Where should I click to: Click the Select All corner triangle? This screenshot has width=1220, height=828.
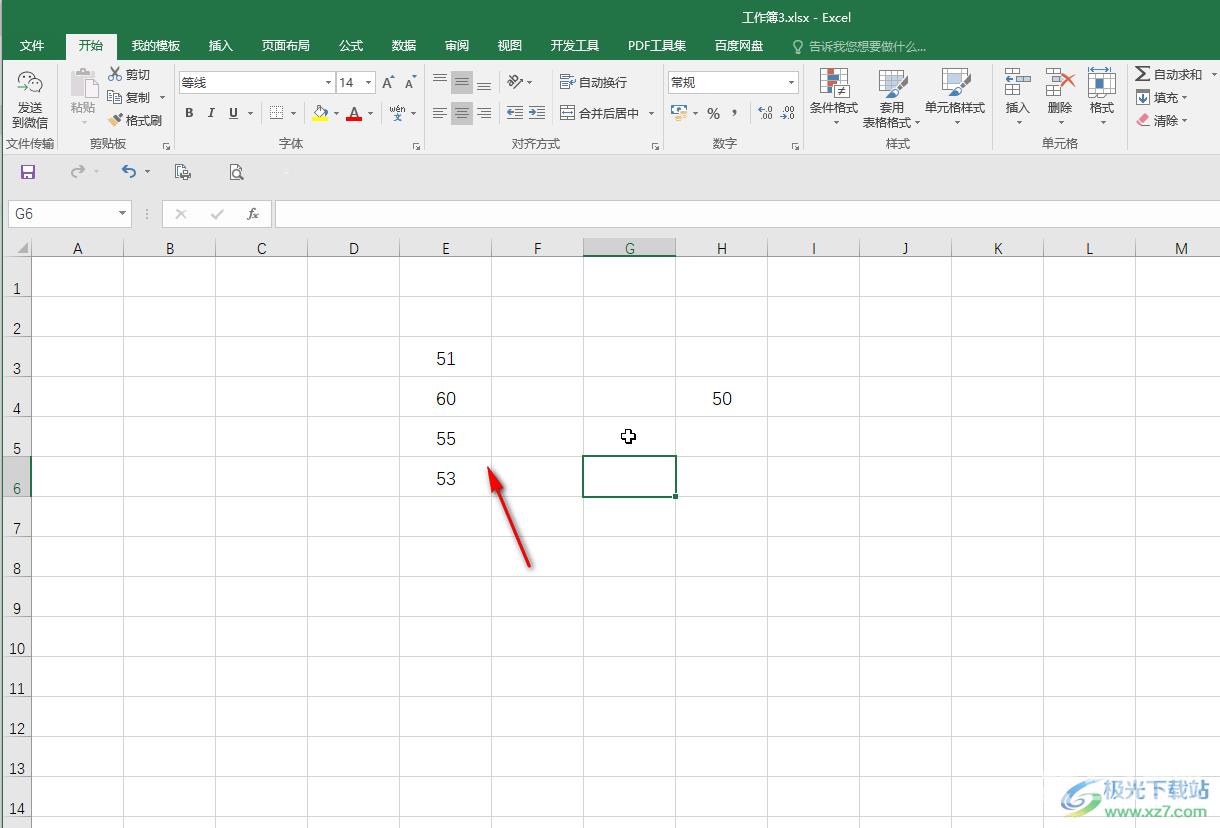point(20,248)
